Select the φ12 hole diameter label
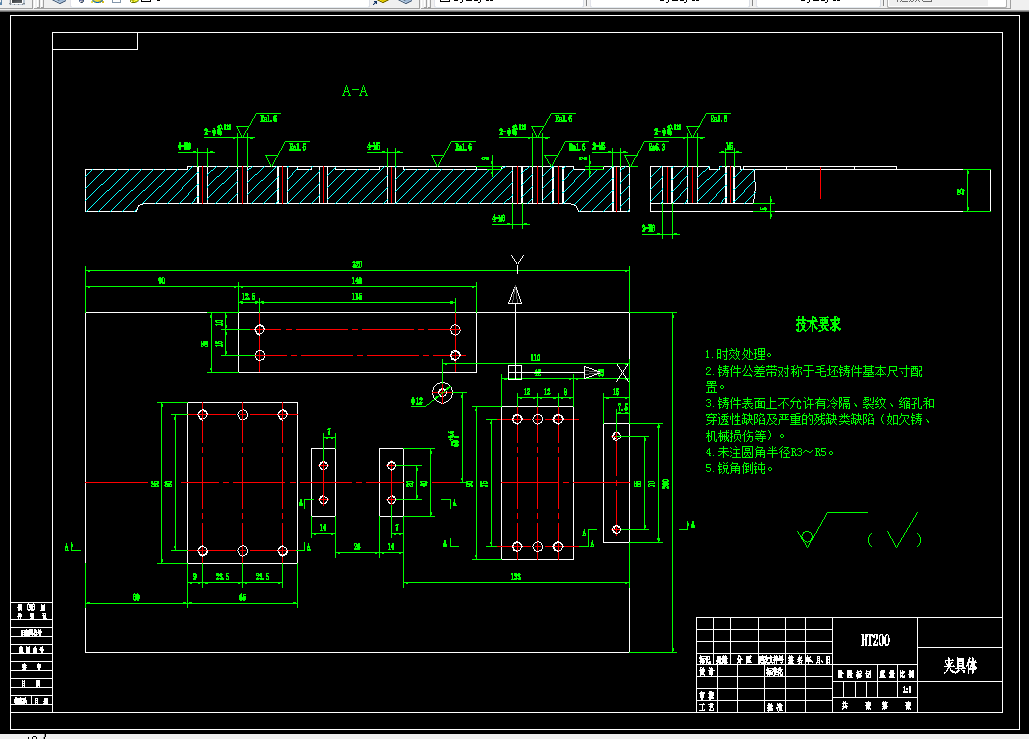The width and height of the screenshot is (1029, 739). (x=417, y=401)
